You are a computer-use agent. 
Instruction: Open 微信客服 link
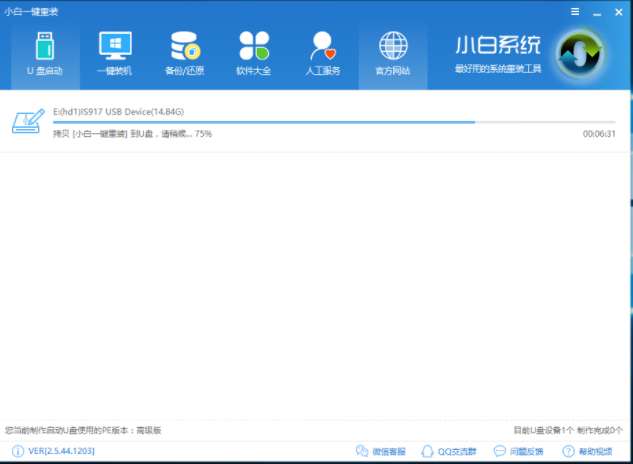pos(382,452)
